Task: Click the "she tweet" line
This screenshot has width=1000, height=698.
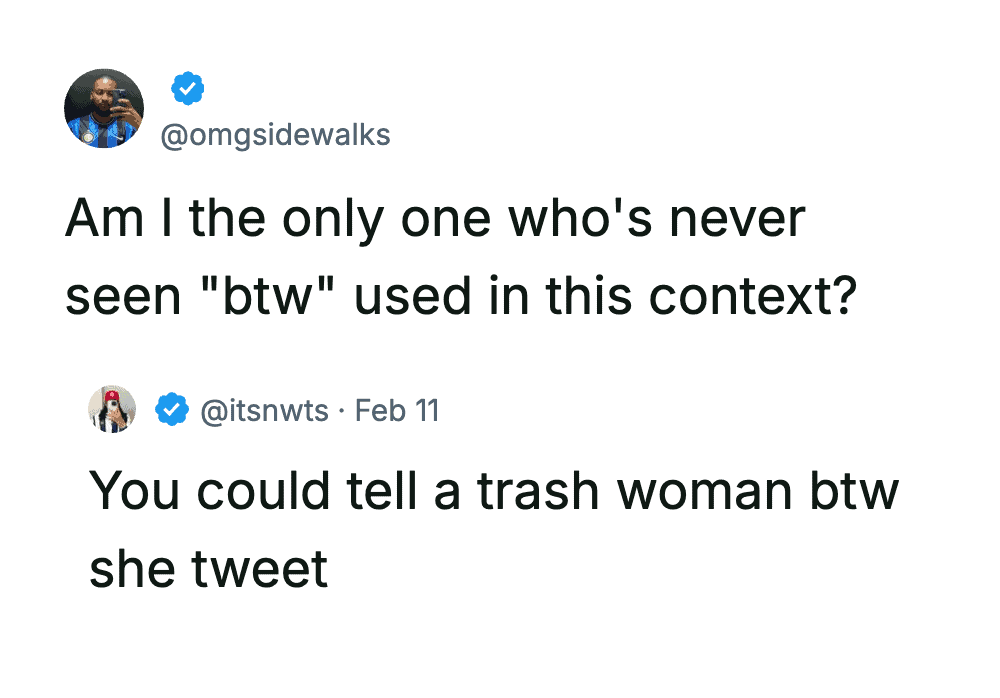Action: point(208,568)
